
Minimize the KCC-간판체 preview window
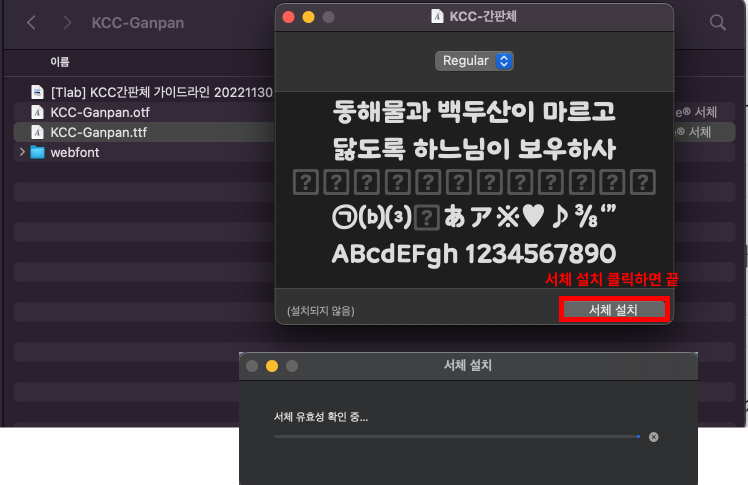pyautogui.click(x=309, y=17)
